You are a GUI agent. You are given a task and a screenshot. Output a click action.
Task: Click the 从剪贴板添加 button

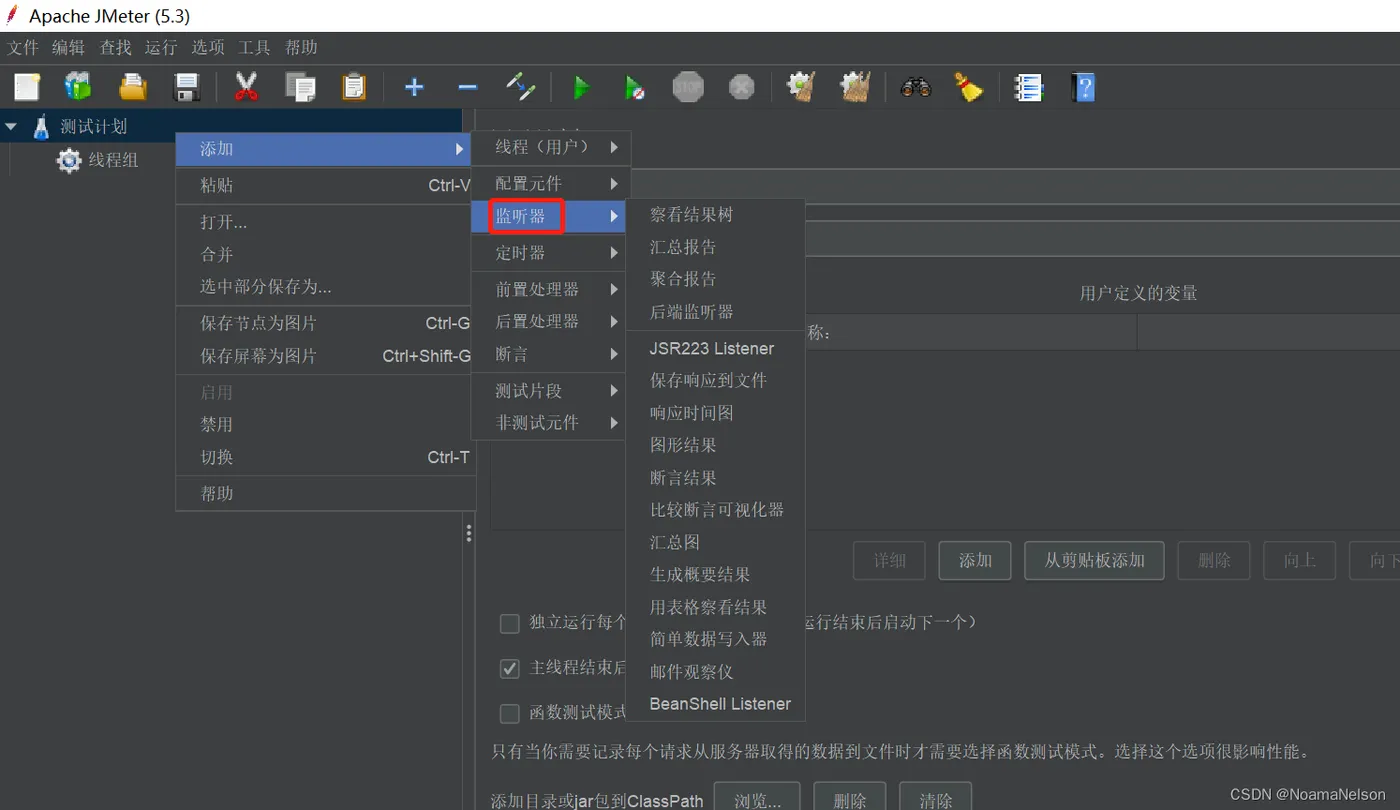pyautogui.click(x=1094, y=561)
